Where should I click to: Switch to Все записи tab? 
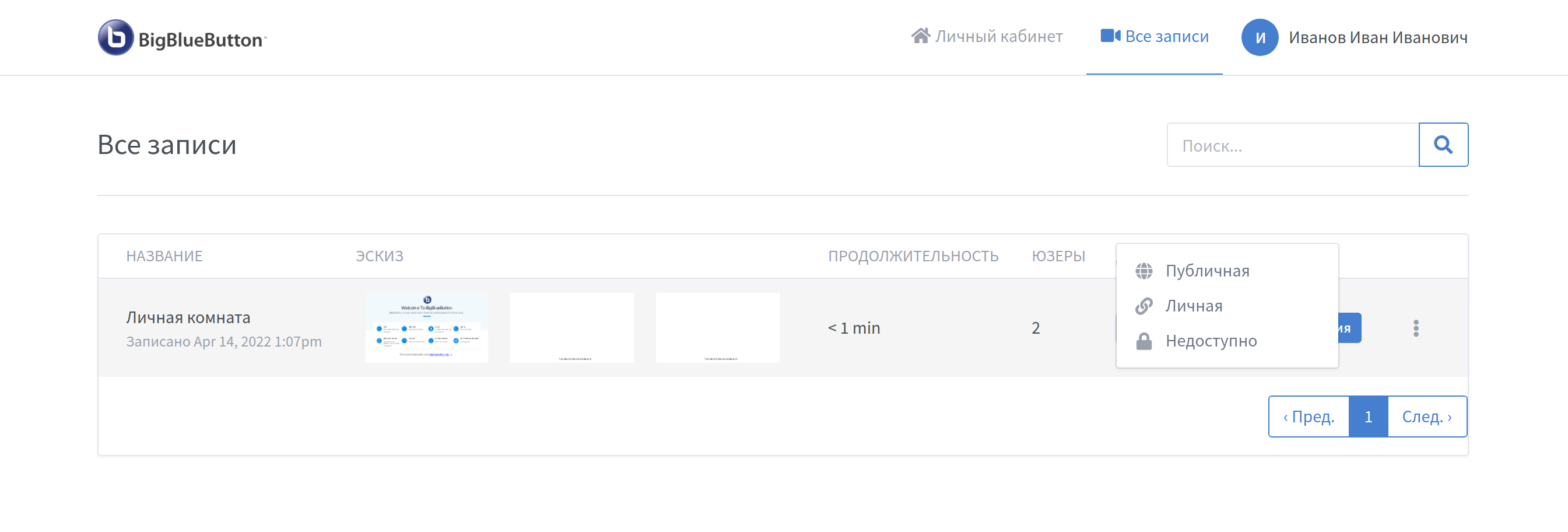click(1154, 37)
